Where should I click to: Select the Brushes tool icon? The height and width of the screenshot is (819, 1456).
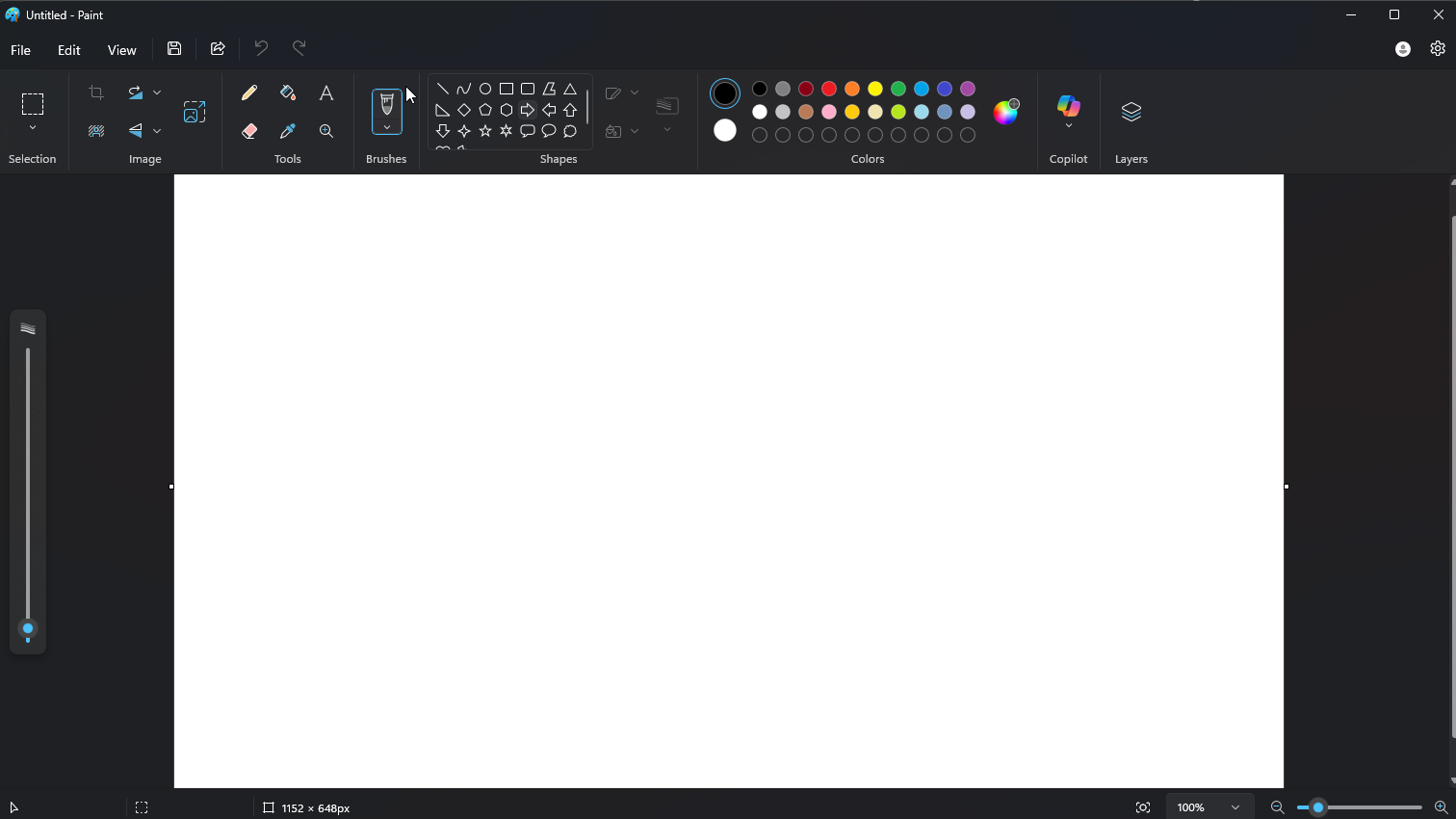pos(387,104)
